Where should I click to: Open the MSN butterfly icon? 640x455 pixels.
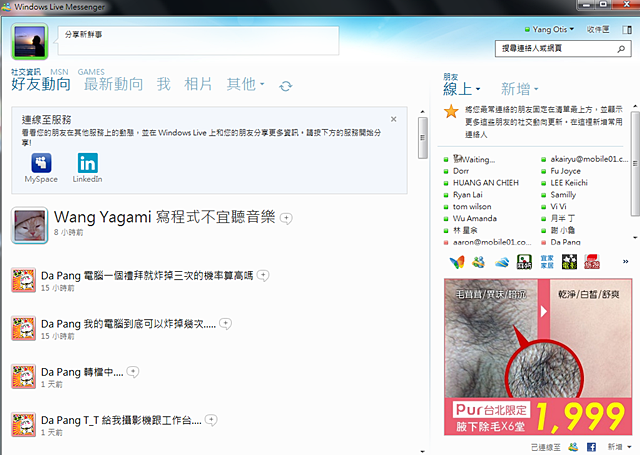tap(457, 262)
